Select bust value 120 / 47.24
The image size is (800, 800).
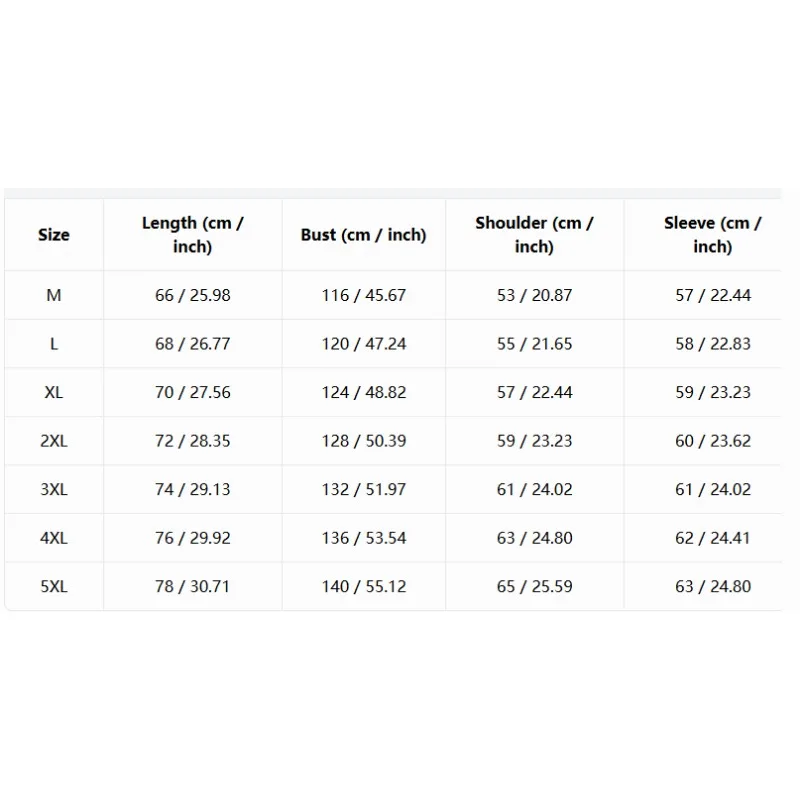pyautogui.click(x=363, y=344)
